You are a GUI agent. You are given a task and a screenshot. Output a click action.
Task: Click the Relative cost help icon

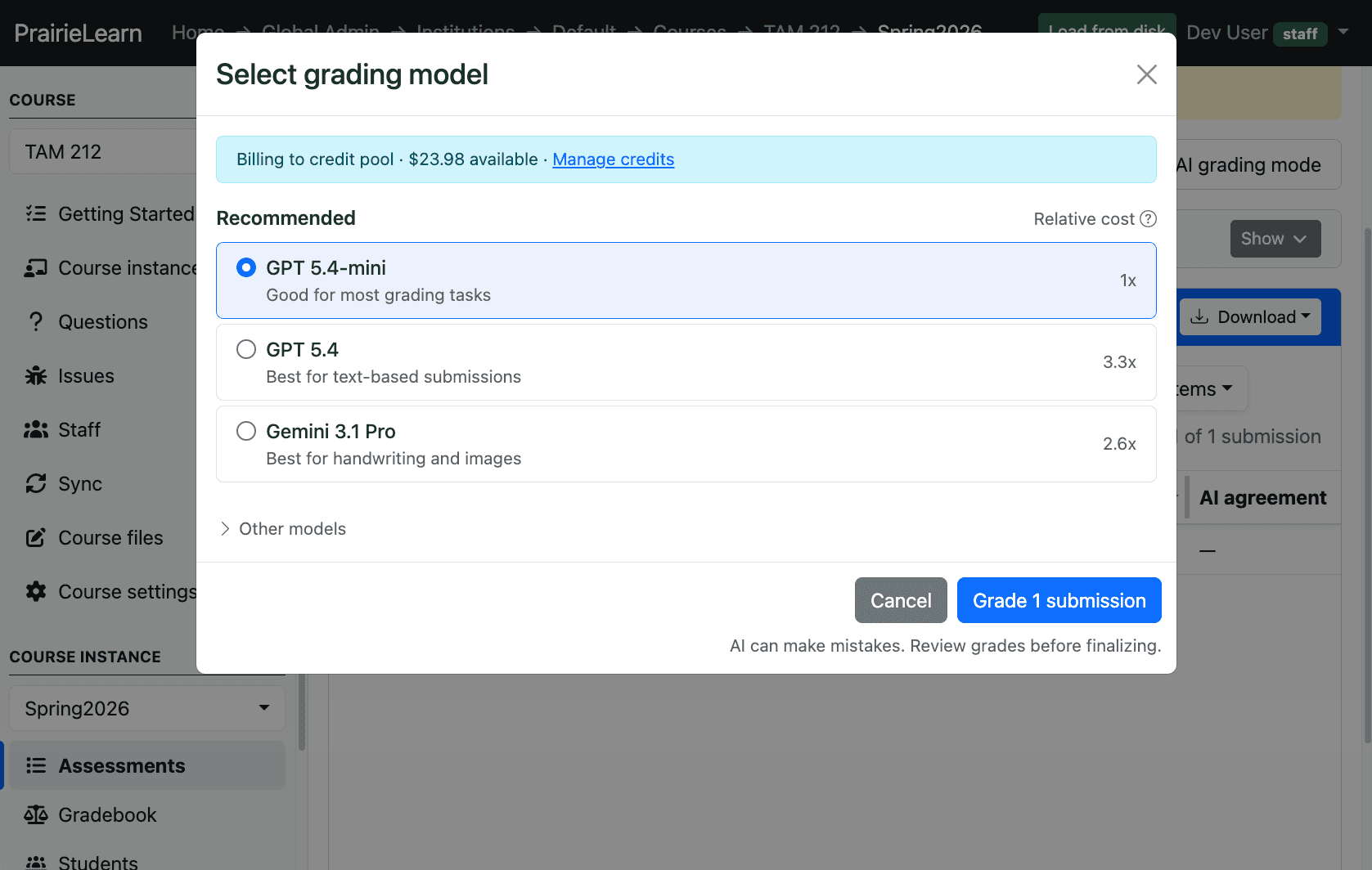click(x=1149, y=219)
